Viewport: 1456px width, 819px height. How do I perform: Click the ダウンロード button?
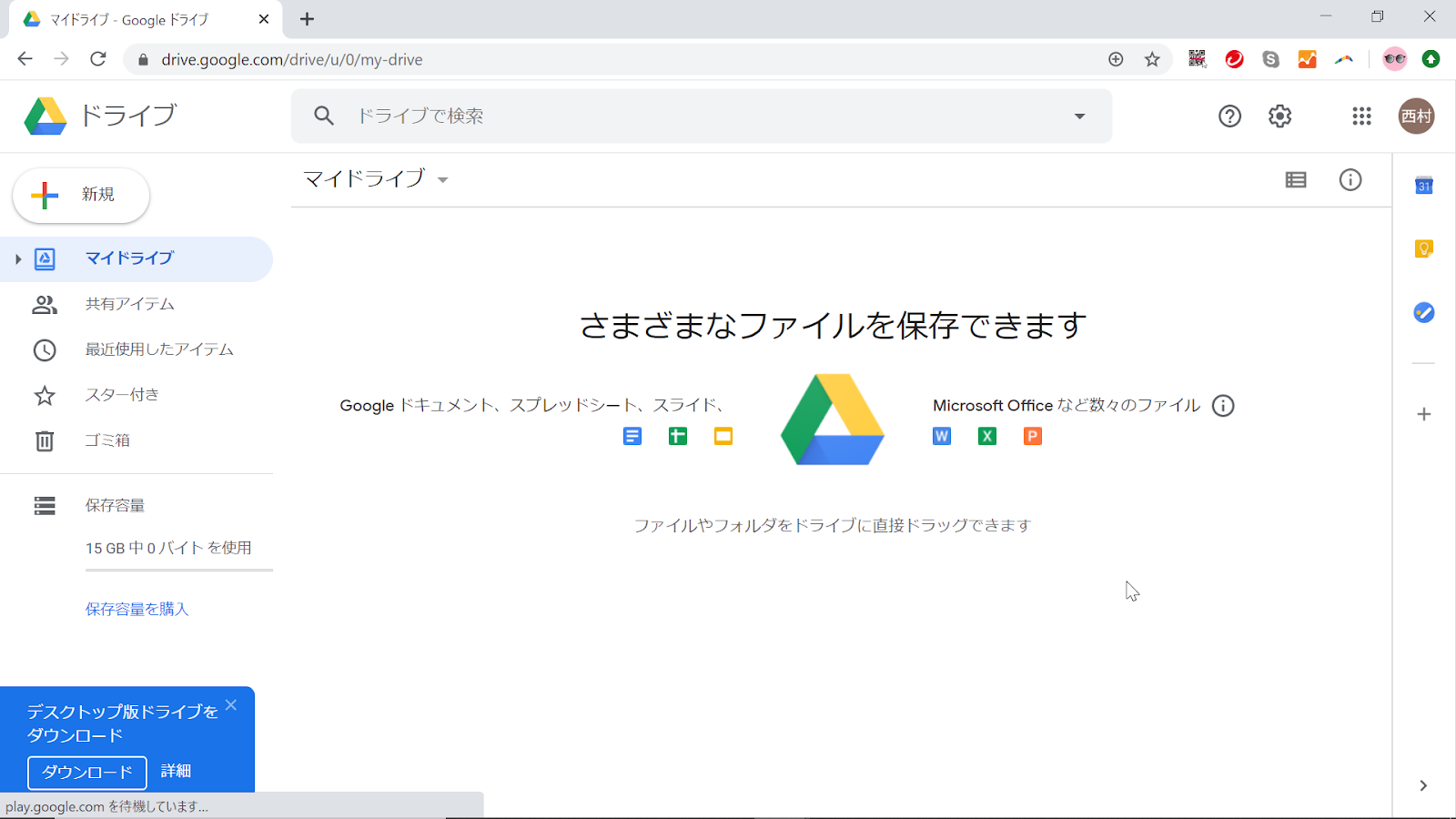[87, 772]
